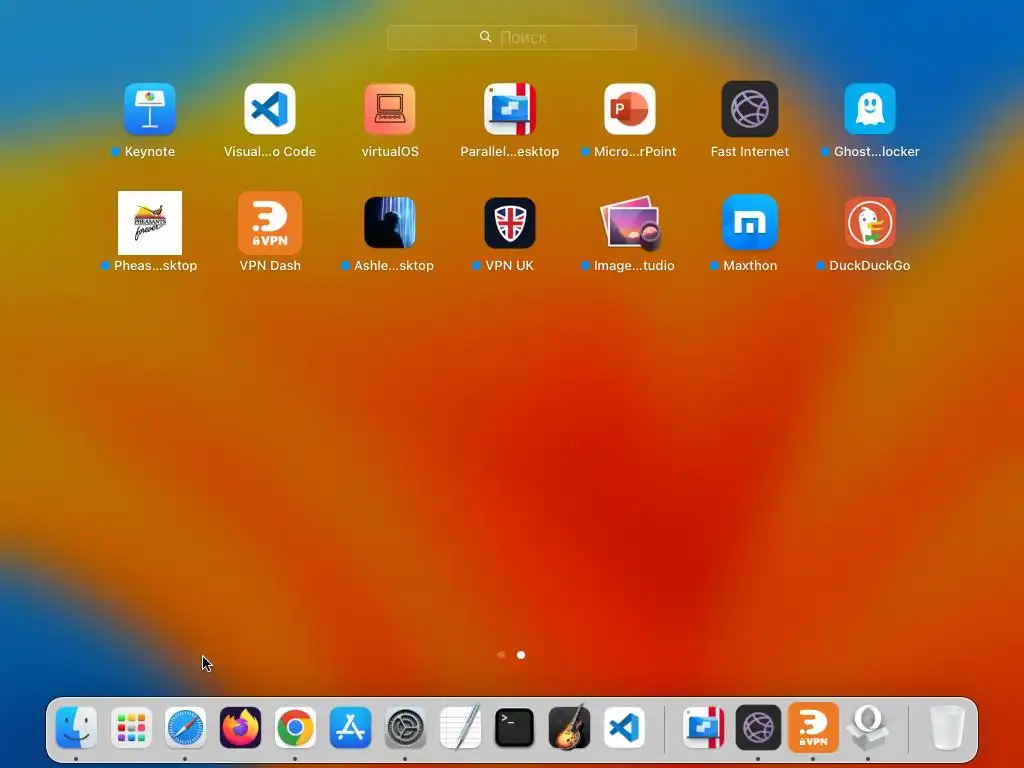This screenshot has width=1024, height=768.
Task: Open the Ashle...sktop app icon
Action: tap(390, 223)
